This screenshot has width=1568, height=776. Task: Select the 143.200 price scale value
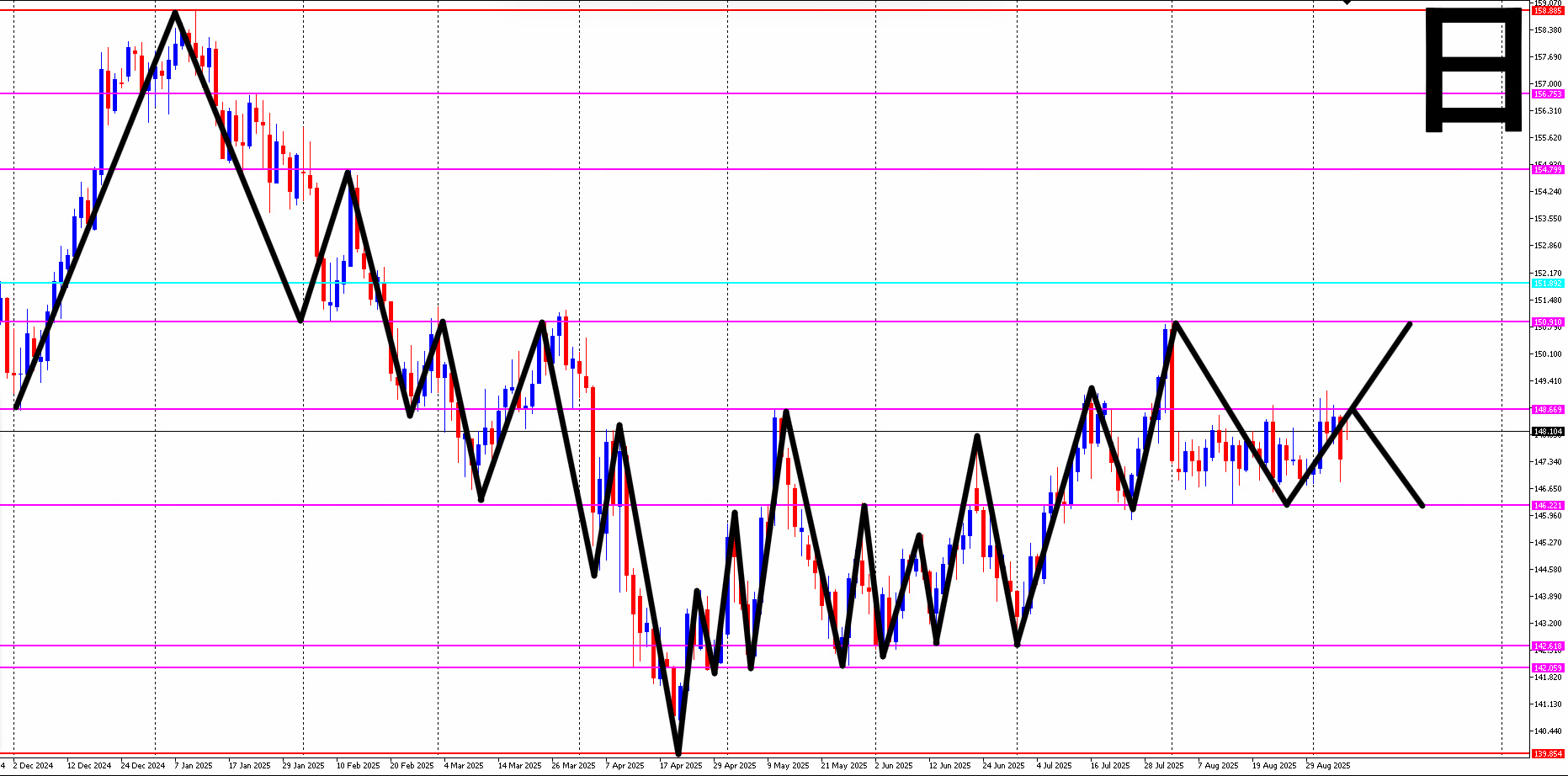click(1549, 624)
